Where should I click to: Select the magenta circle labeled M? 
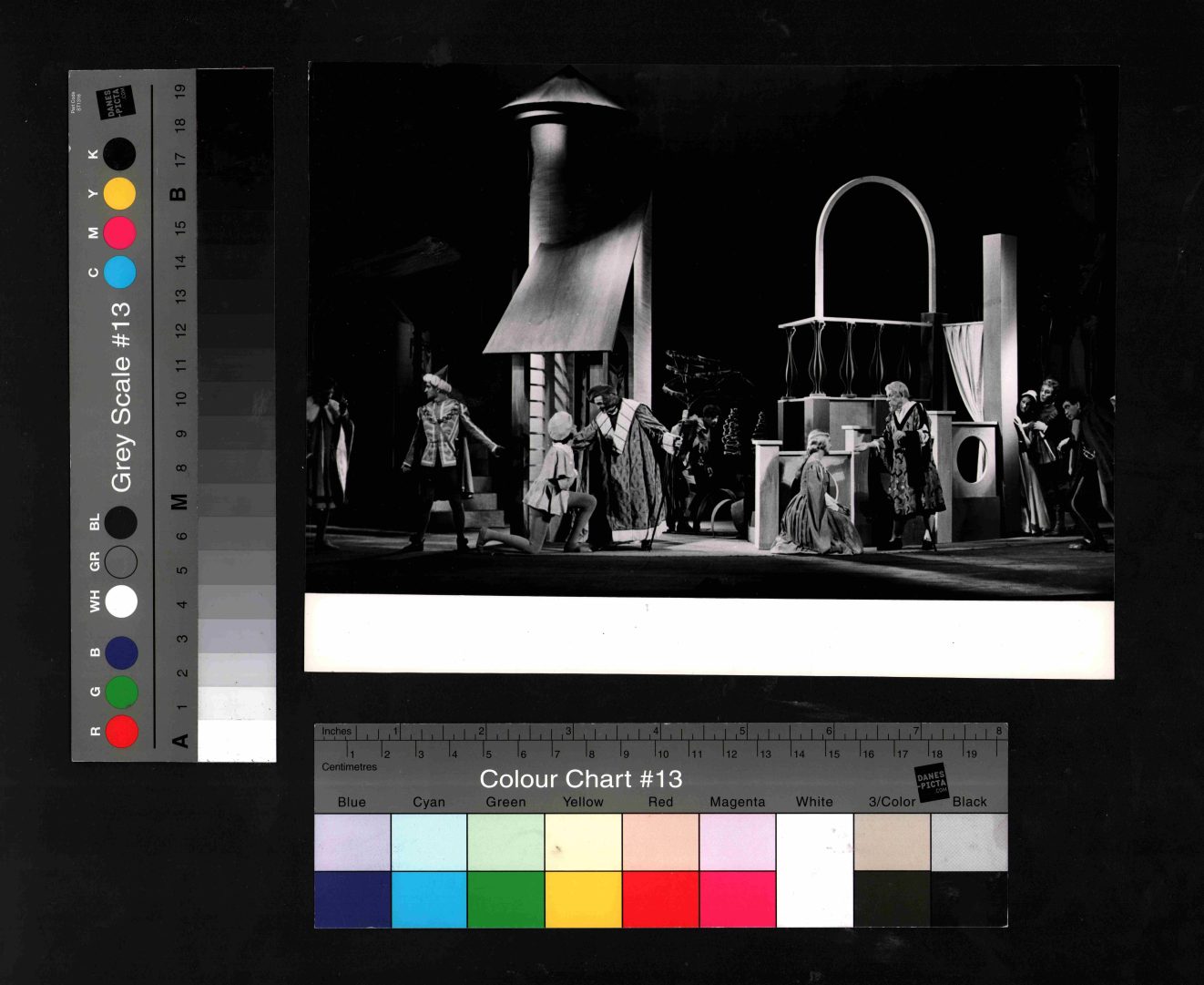(x=119, y=233)
